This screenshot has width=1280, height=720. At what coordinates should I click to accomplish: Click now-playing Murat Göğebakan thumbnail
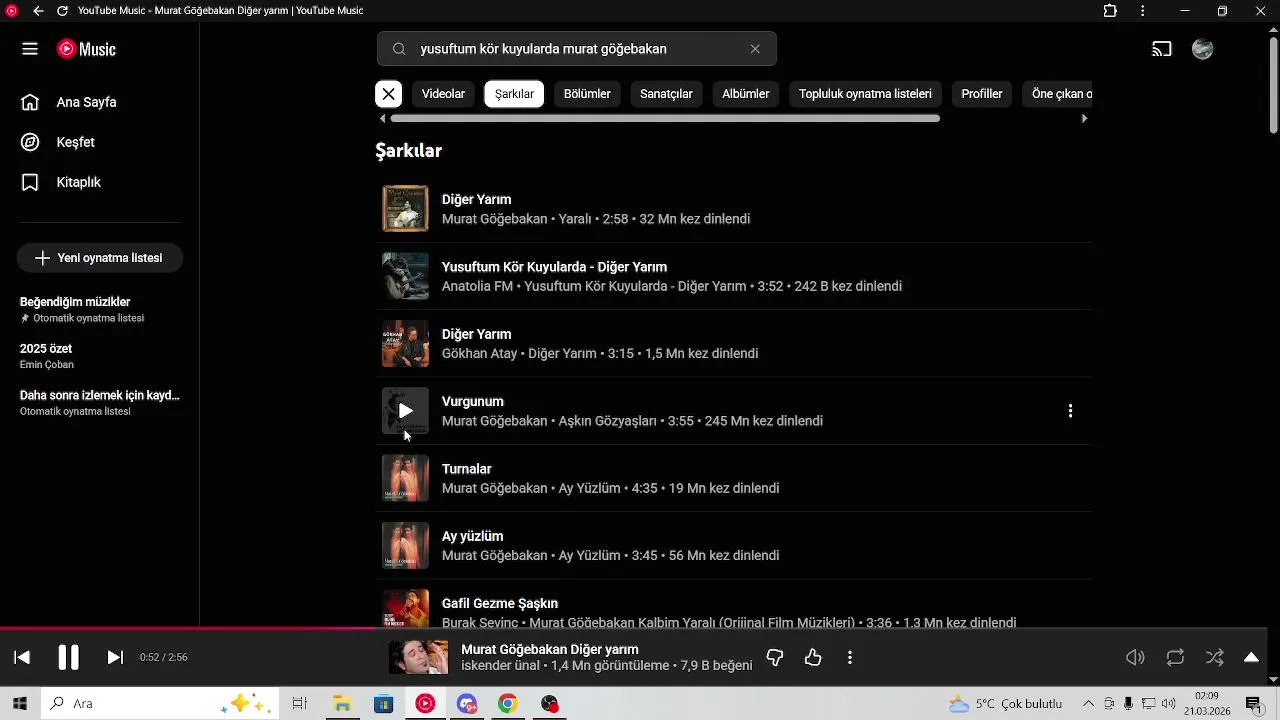pos(419,657)
